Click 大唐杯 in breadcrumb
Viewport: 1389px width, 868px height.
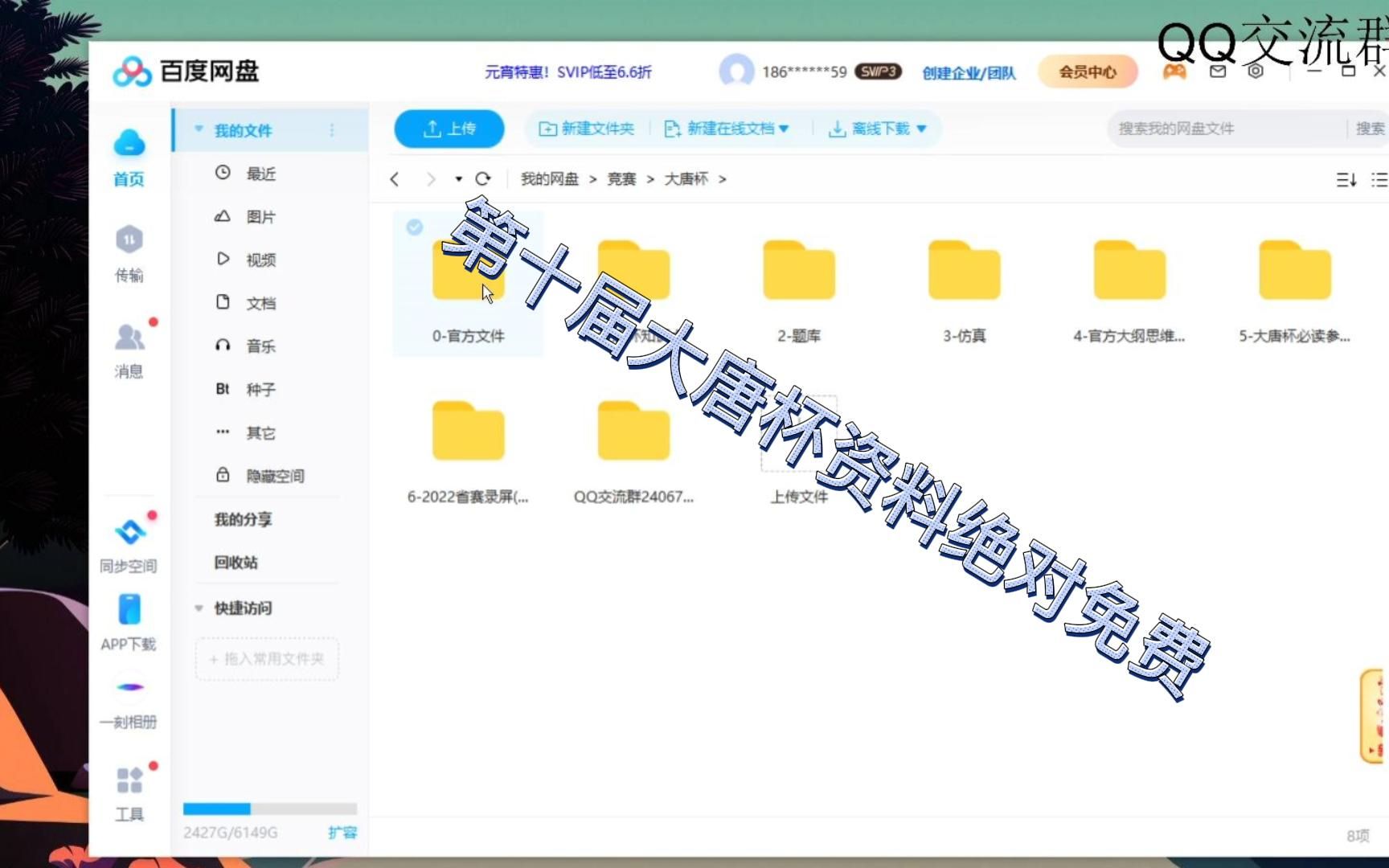[x=686, y=178]
